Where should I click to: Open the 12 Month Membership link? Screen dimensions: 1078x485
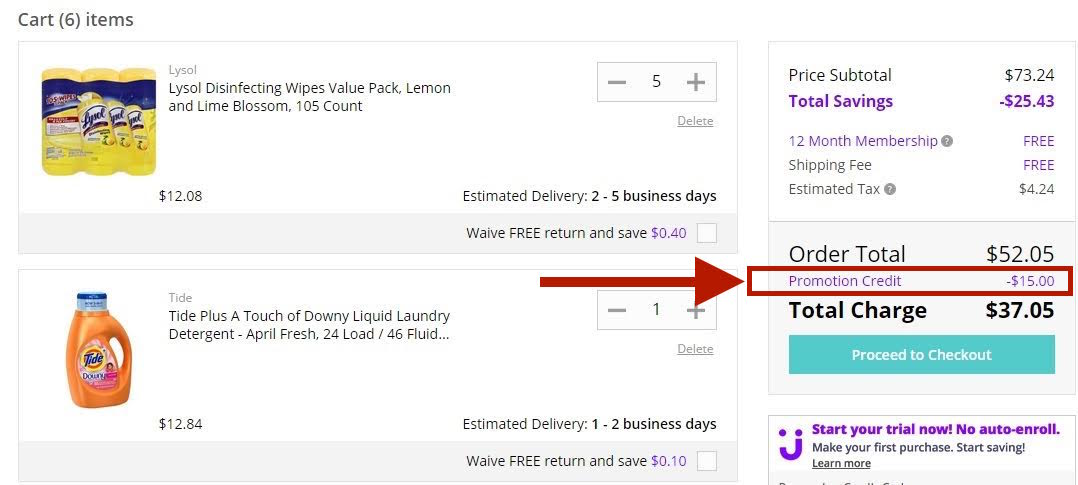[863, 141]
